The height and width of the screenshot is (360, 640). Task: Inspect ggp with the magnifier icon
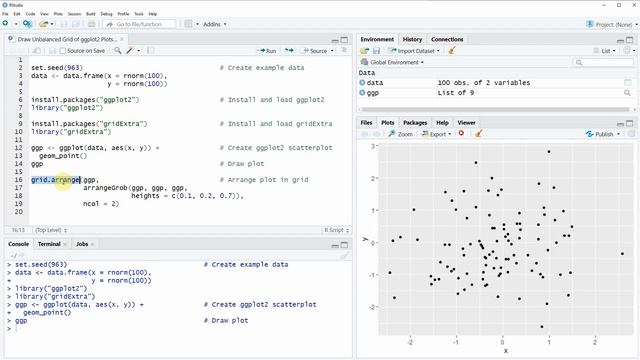627,93
